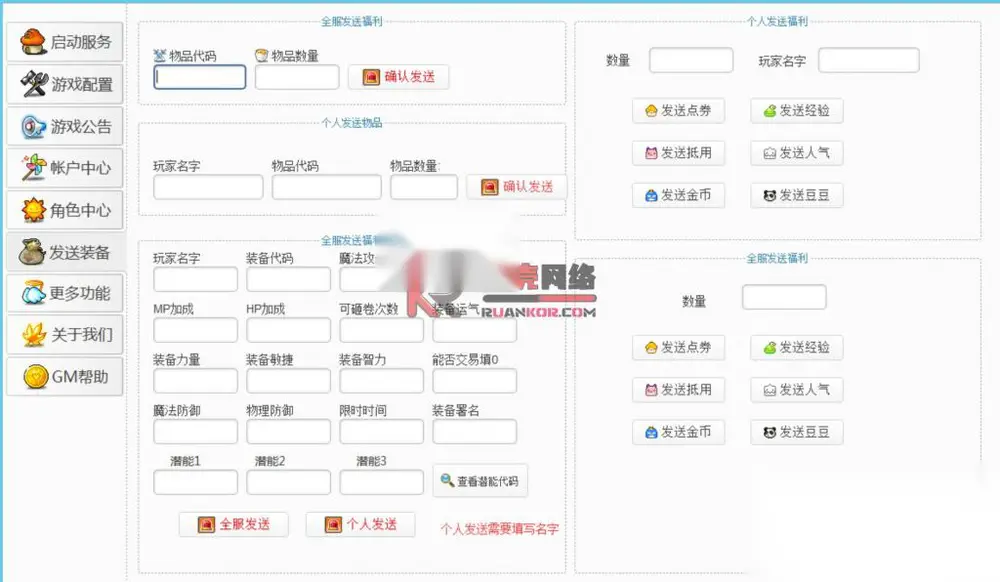The height and width of the screenshot is (582, 1000).
Task: Focus the 物品数量 field in top-left 全服发送福利
Action: pos(297,77)
